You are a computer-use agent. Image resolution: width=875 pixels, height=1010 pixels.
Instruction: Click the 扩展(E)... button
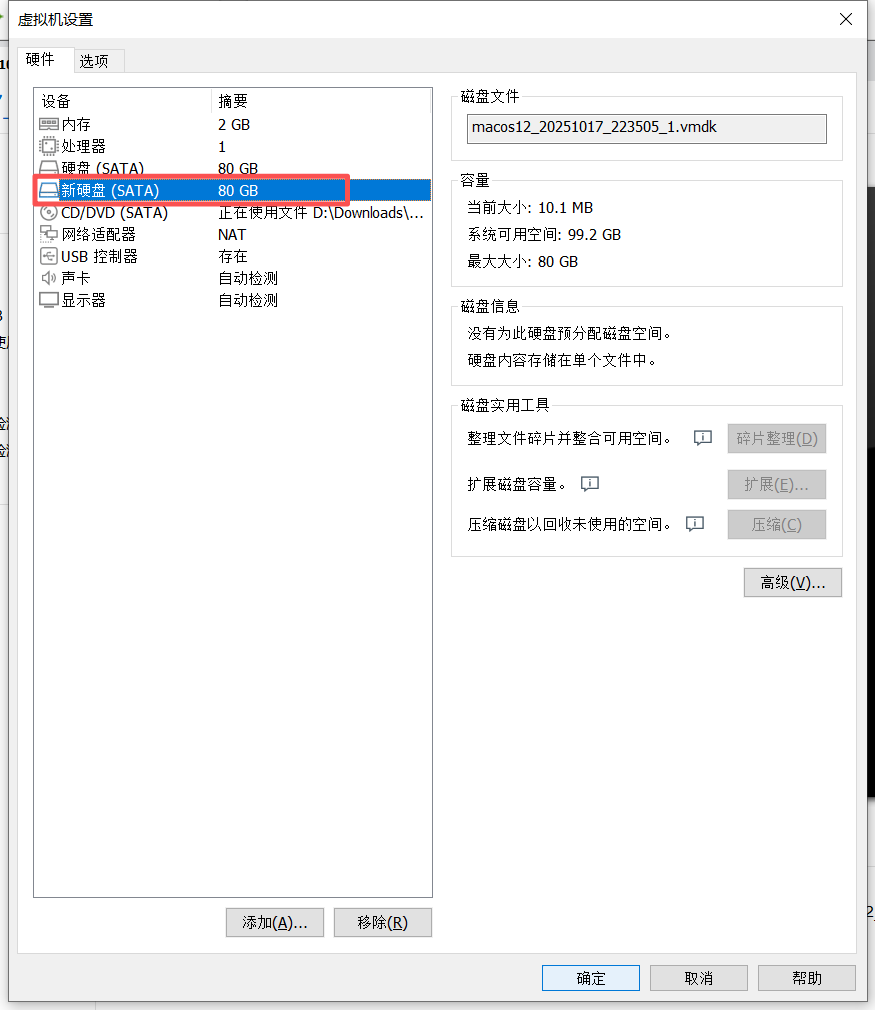tap(777, 484)
